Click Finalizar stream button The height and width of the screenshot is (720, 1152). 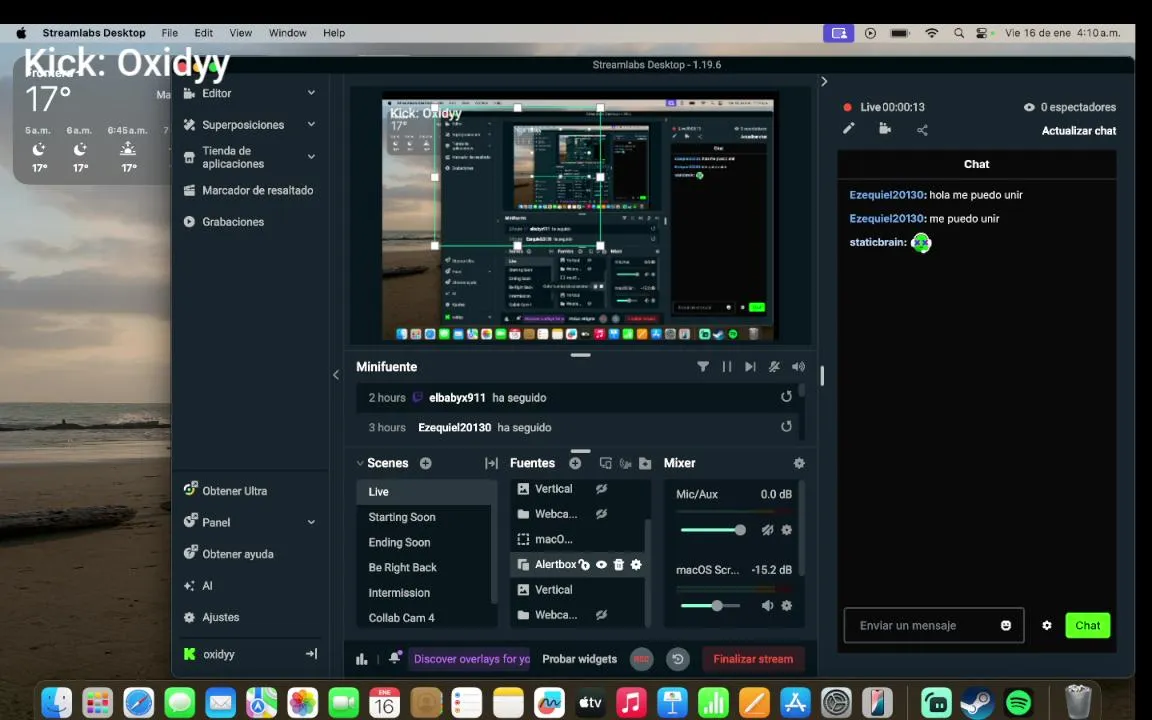pos(753,659)
